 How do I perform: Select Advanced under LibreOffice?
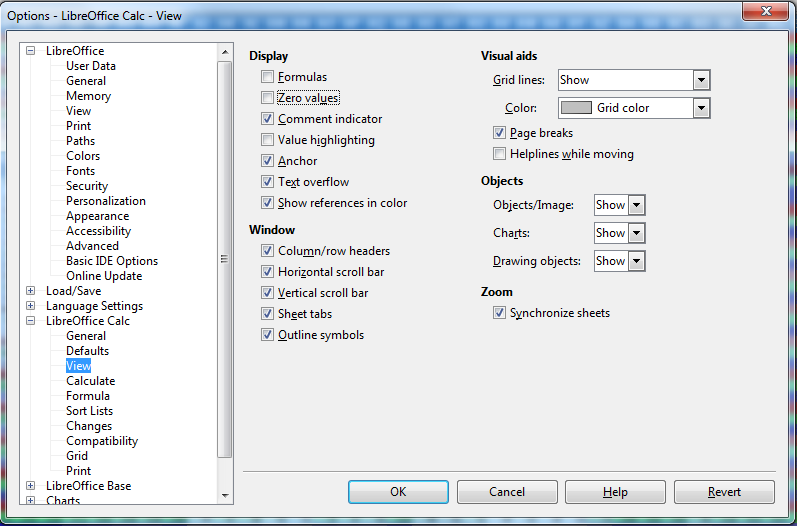point(92,246)
